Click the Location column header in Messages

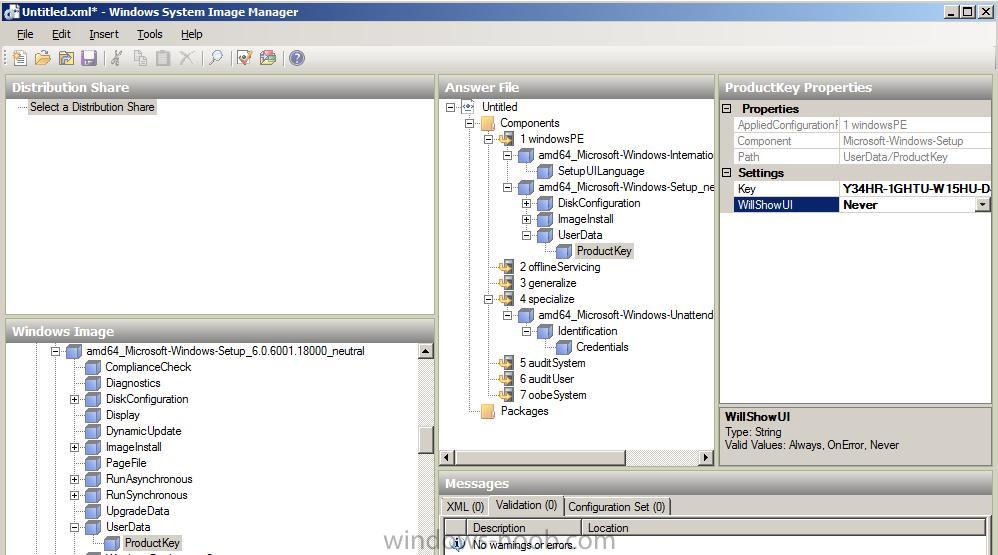click(784, 528)
